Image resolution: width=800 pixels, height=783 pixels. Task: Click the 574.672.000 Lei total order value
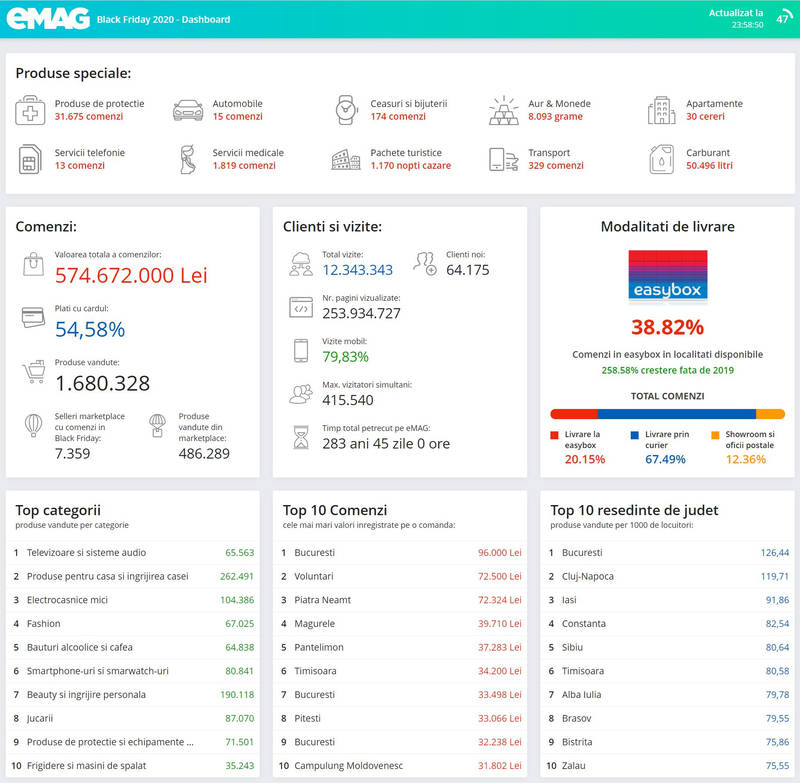(131, 275)
